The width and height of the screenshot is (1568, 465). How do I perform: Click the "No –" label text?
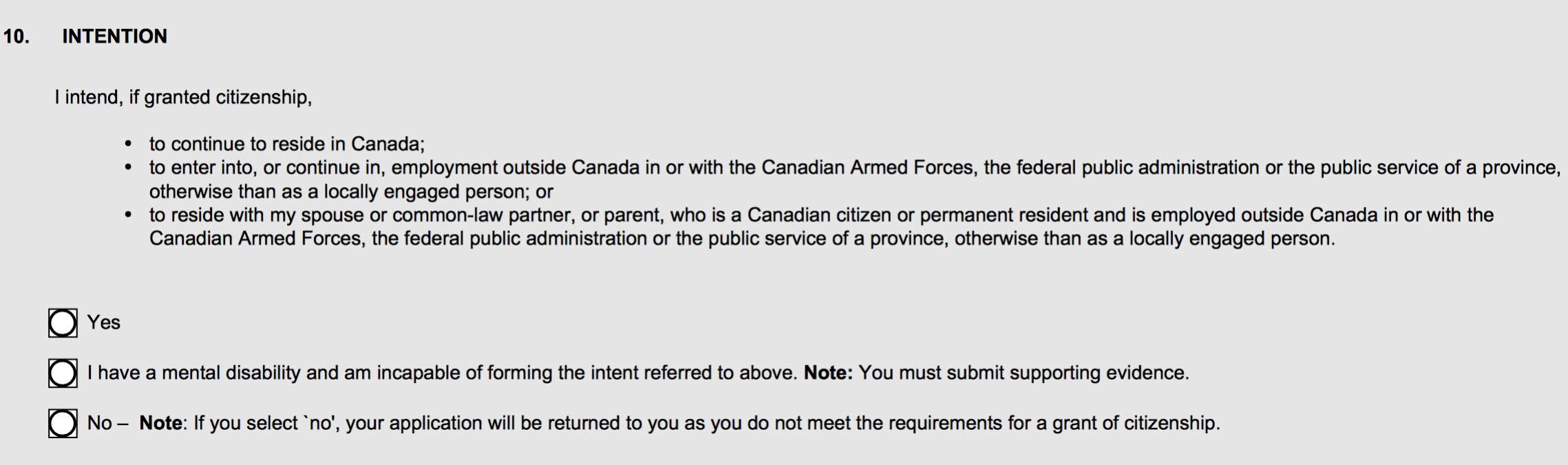point(107,423)
